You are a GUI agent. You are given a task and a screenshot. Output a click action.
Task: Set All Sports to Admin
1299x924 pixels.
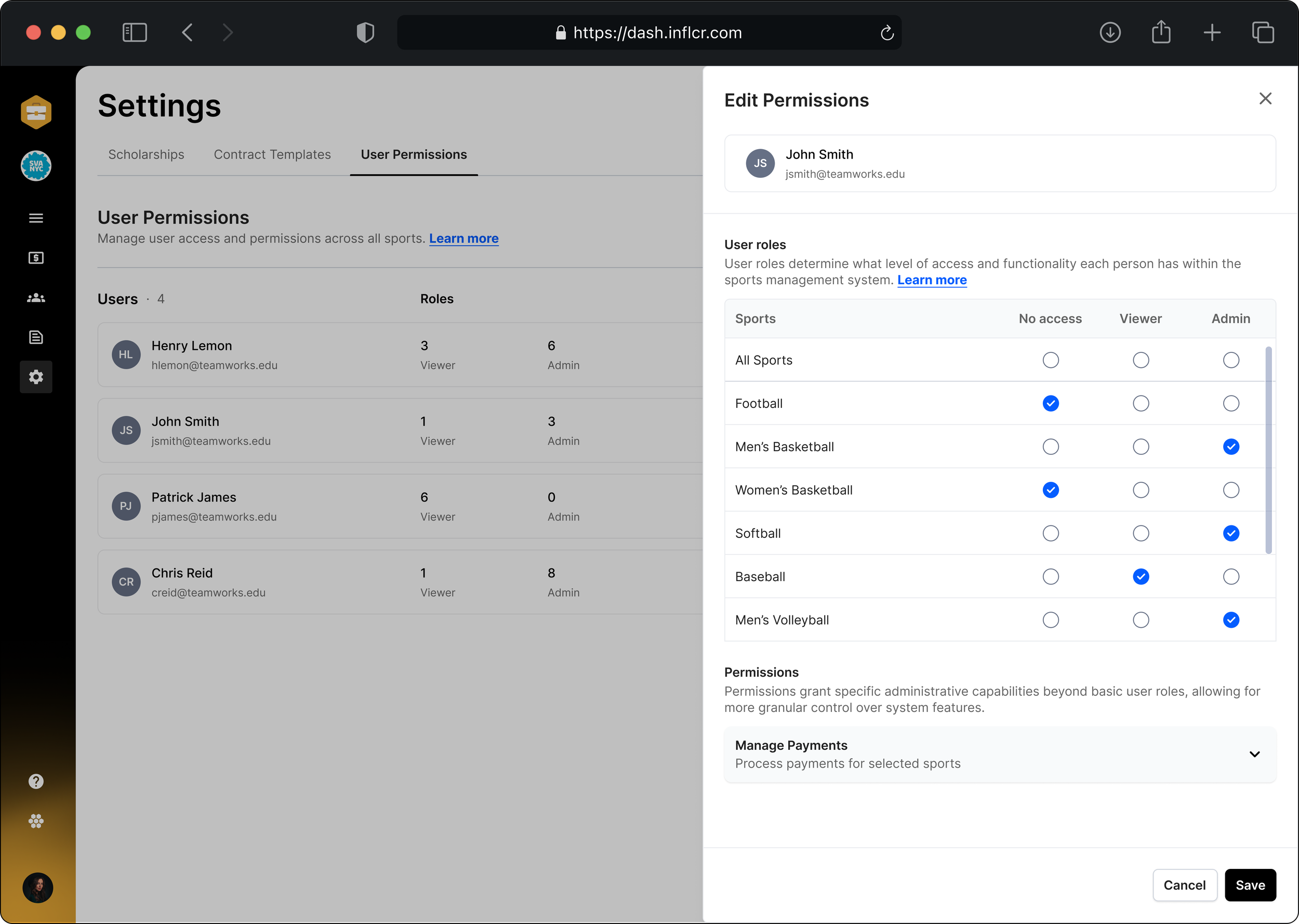point(1231,360)
